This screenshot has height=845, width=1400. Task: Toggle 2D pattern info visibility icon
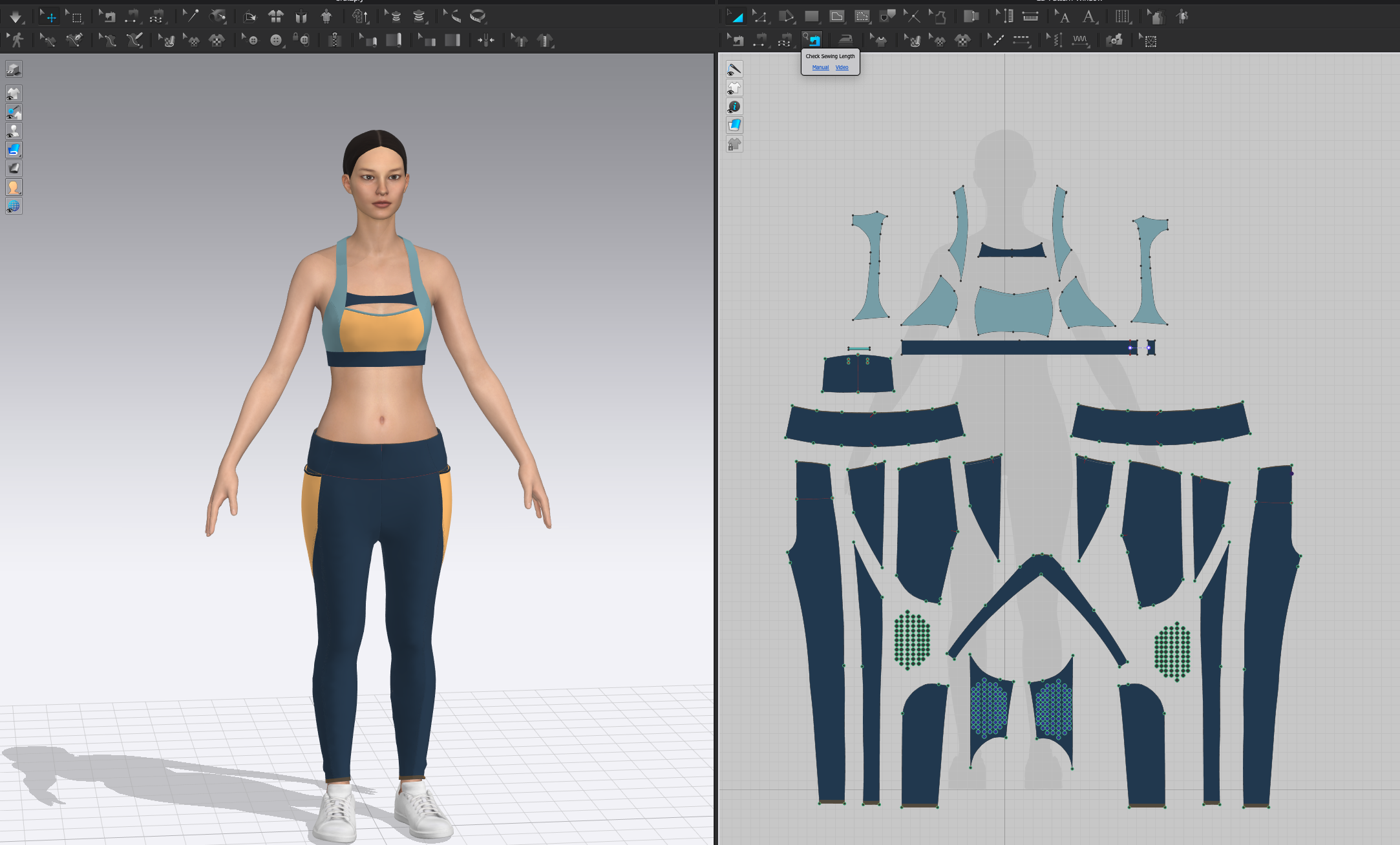pos(734,107)
